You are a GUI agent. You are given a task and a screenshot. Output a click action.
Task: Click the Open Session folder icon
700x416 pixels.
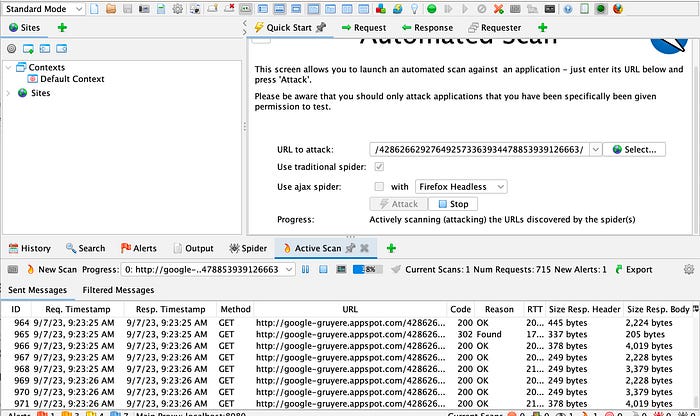click(x=111, y=8)
